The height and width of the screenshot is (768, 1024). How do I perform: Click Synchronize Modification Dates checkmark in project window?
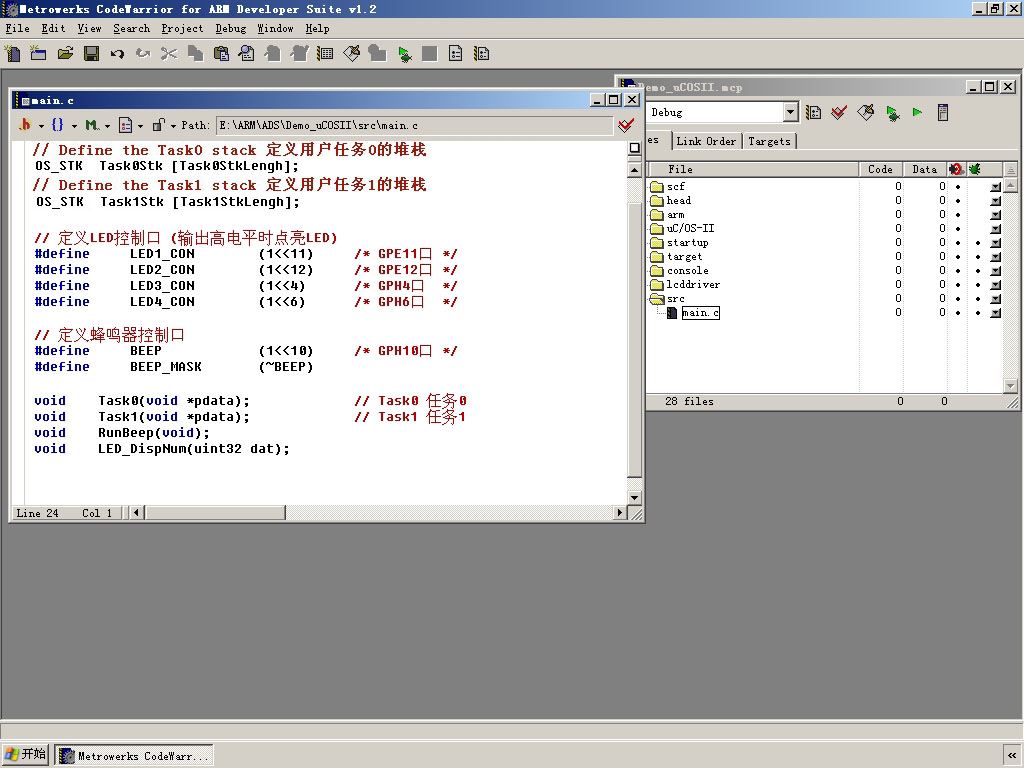click(x=839, y=112)
